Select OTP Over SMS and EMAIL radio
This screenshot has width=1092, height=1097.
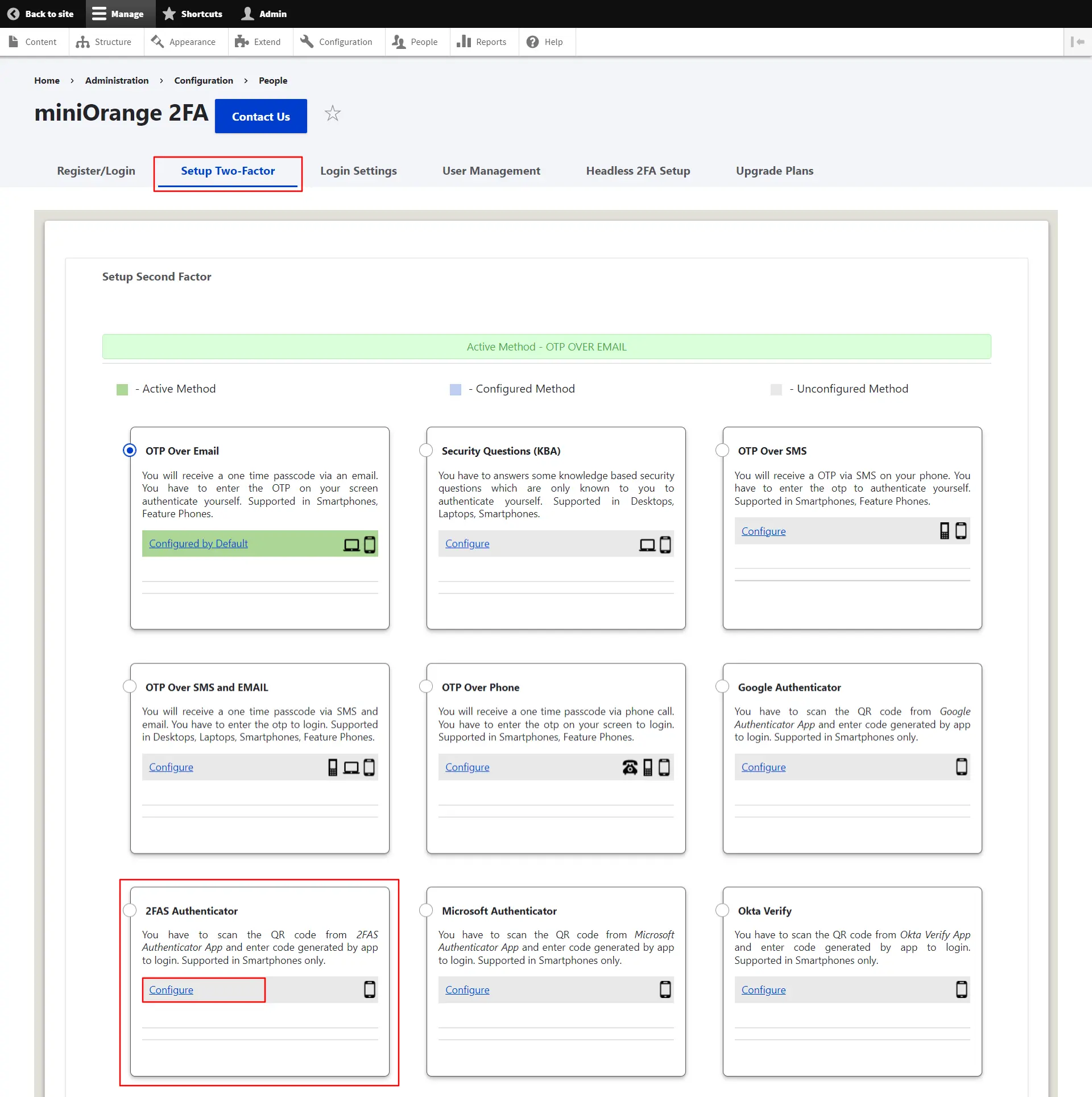coord(130,686)
